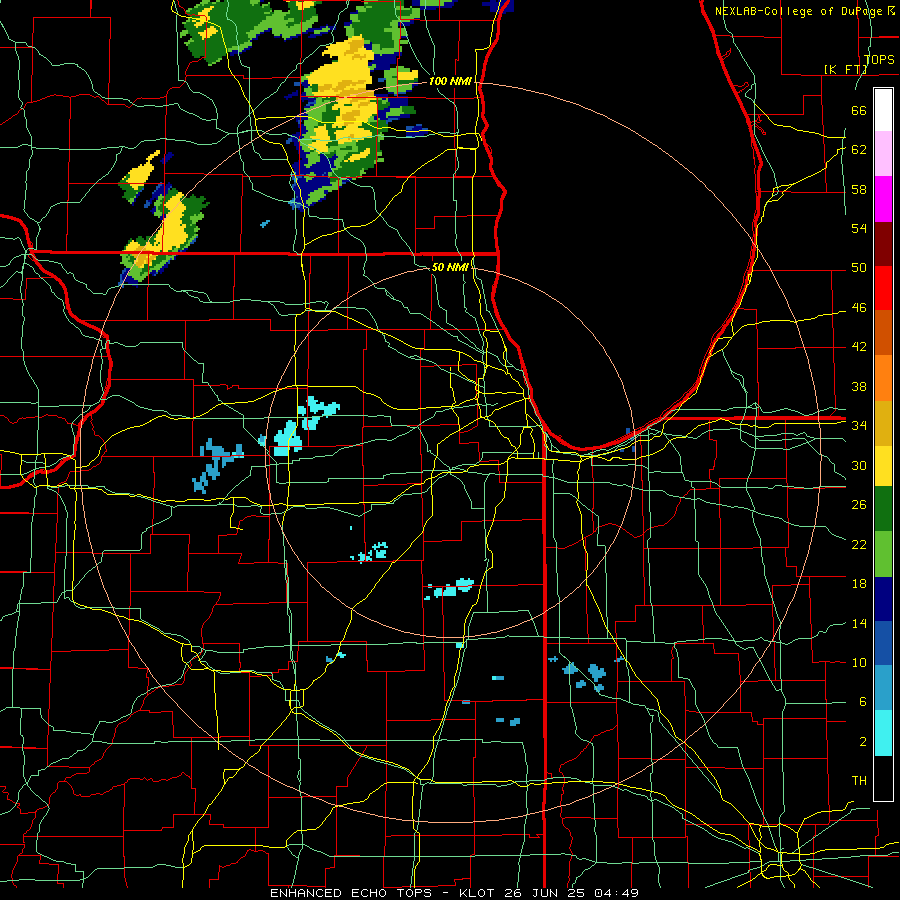Click the 'KLOT' station identifier in caption
This screenshot has height=900, width=900.
click(x=478, y=893)
